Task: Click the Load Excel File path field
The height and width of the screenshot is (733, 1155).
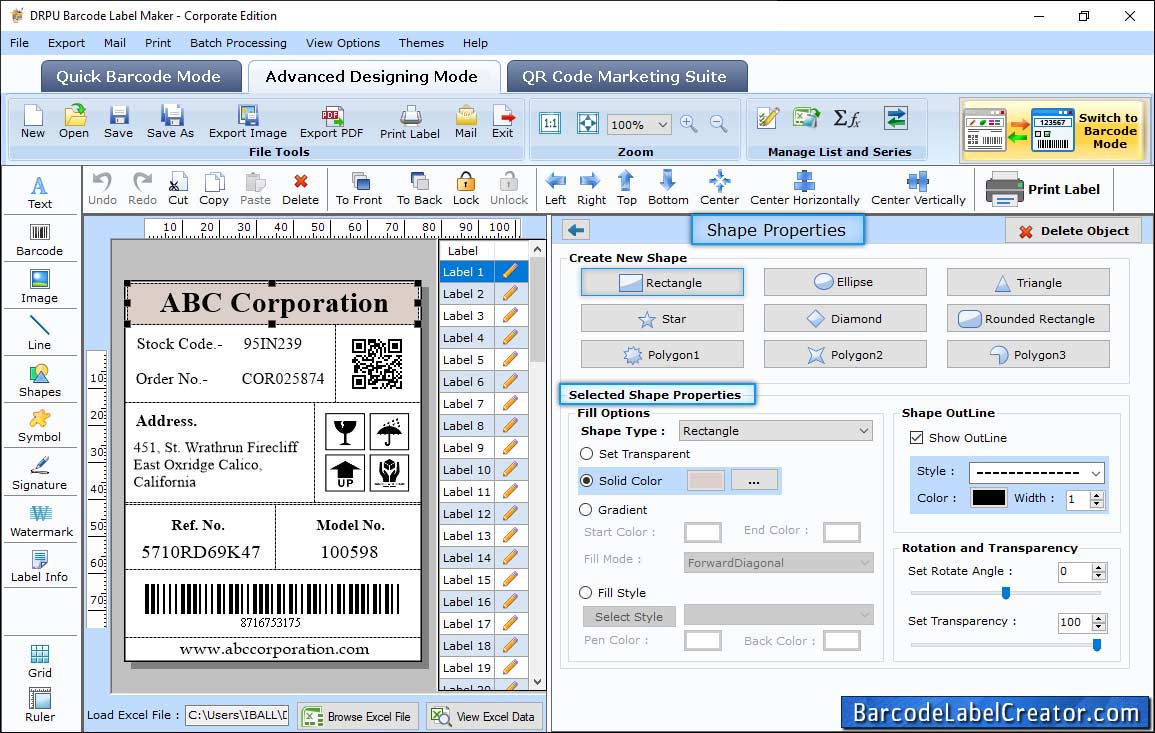Action: pyautogui.click(x=236, y=715)
